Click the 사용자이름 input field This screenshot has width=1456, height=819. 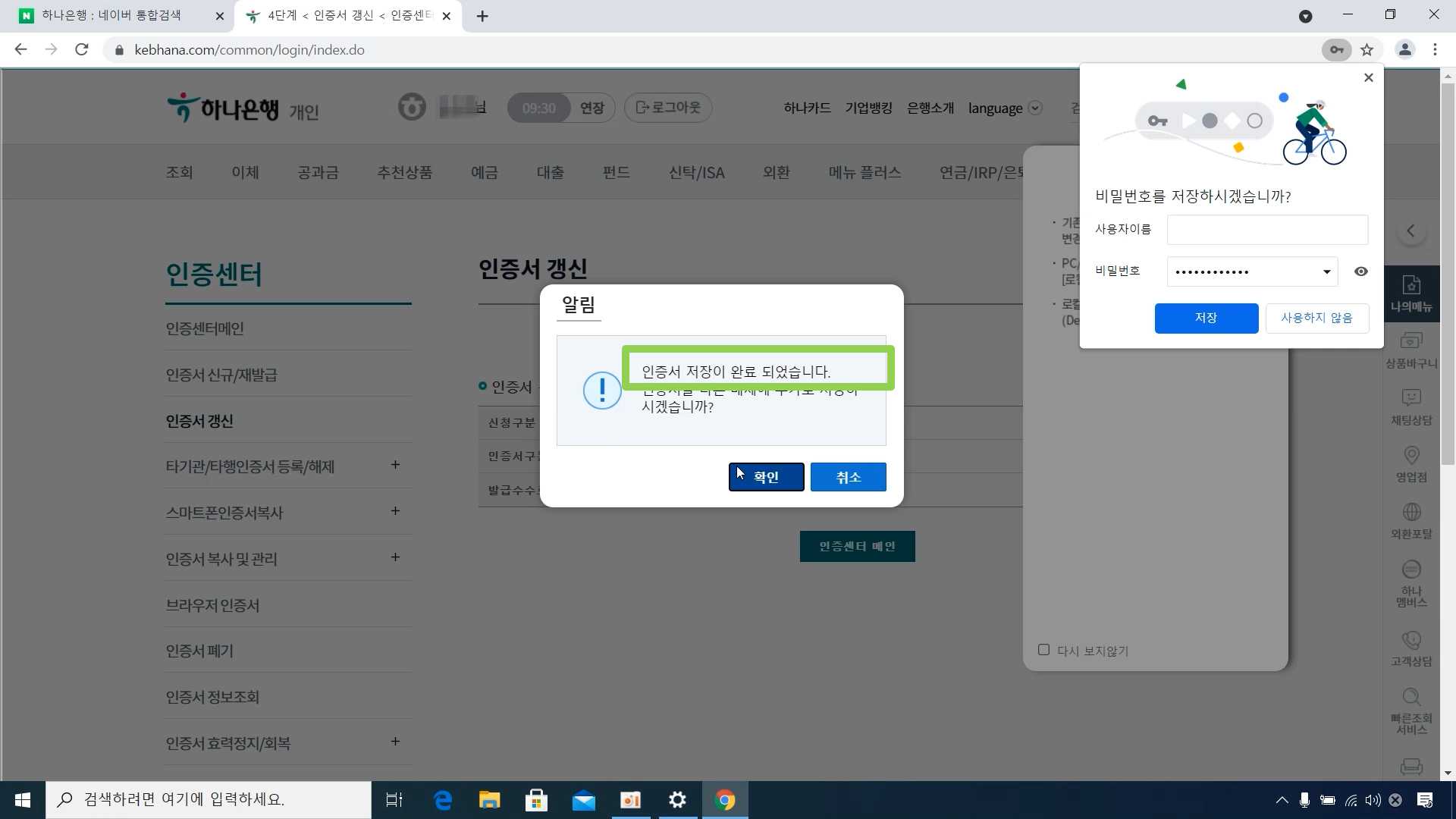1266,230
